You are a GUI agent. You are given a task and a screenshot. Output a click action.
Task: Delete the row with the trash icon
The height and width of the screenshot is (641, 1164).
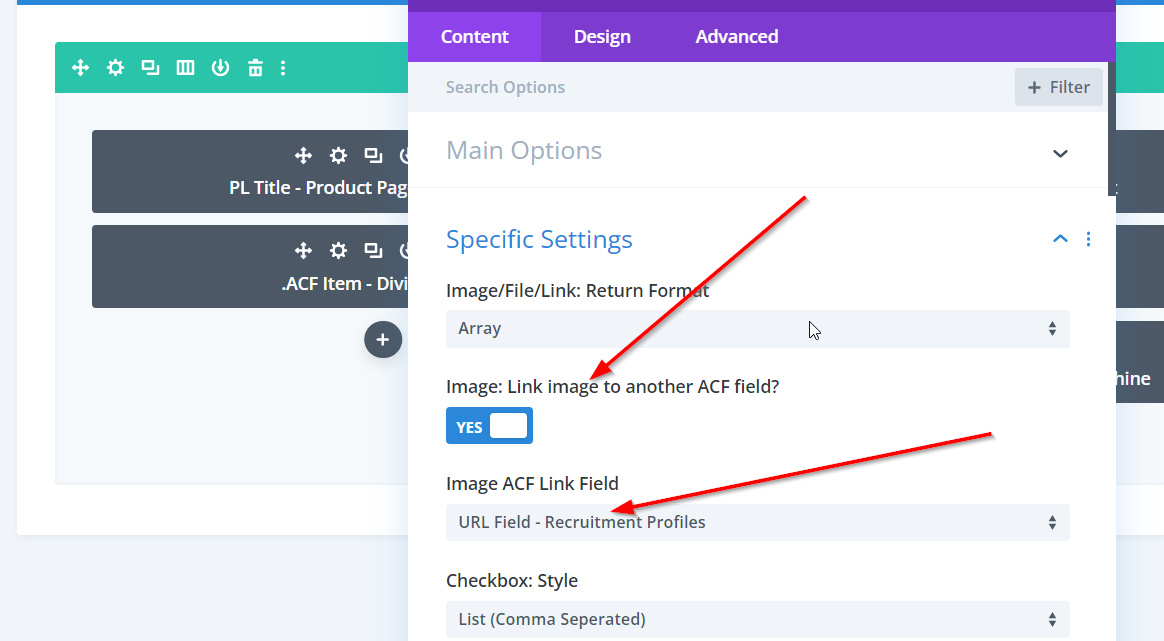(x=255, y=68)
